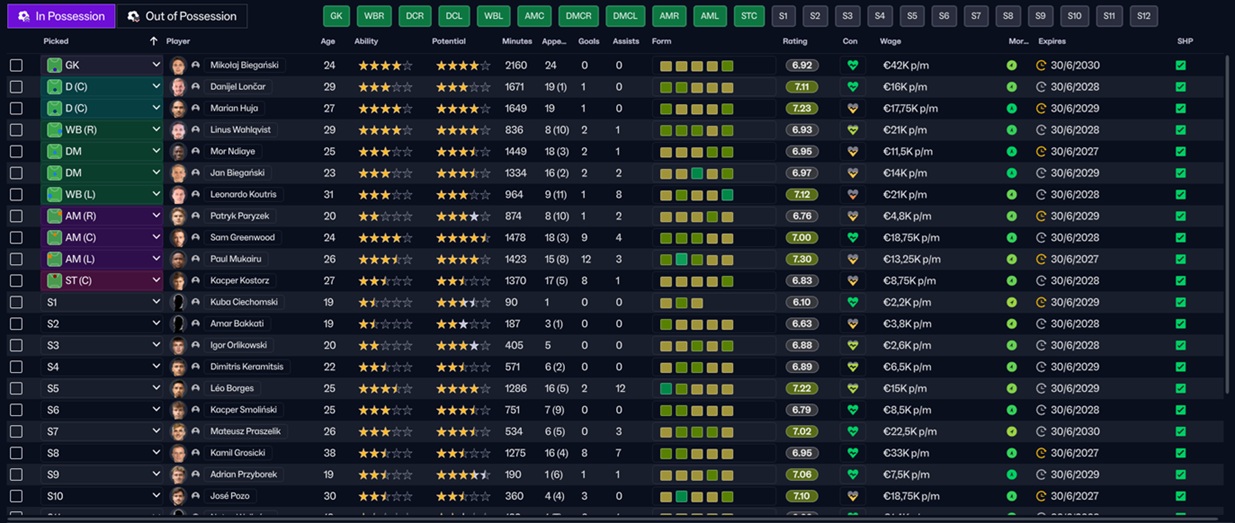Viewport: 1235px width, 523px height.
Task: Toggle SHP checkbox for Leonardo Koutris
Action: click(1181, 195)
